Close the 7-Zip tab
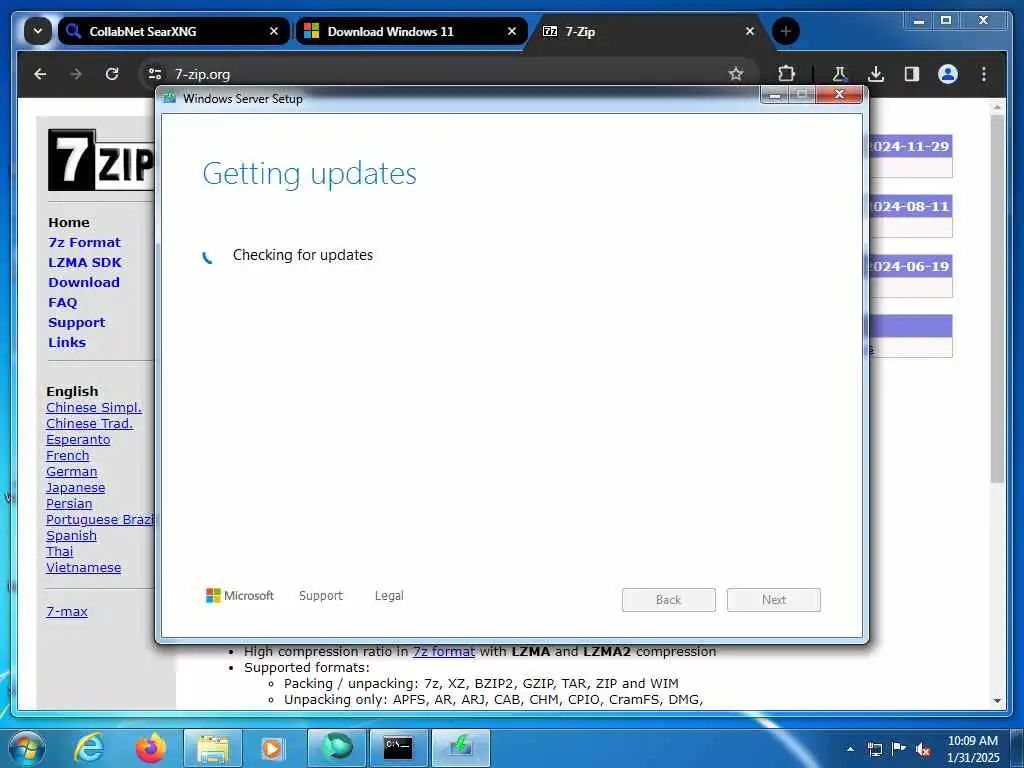The height and width of the screenshot is (768, 1024). click(750, 31)
